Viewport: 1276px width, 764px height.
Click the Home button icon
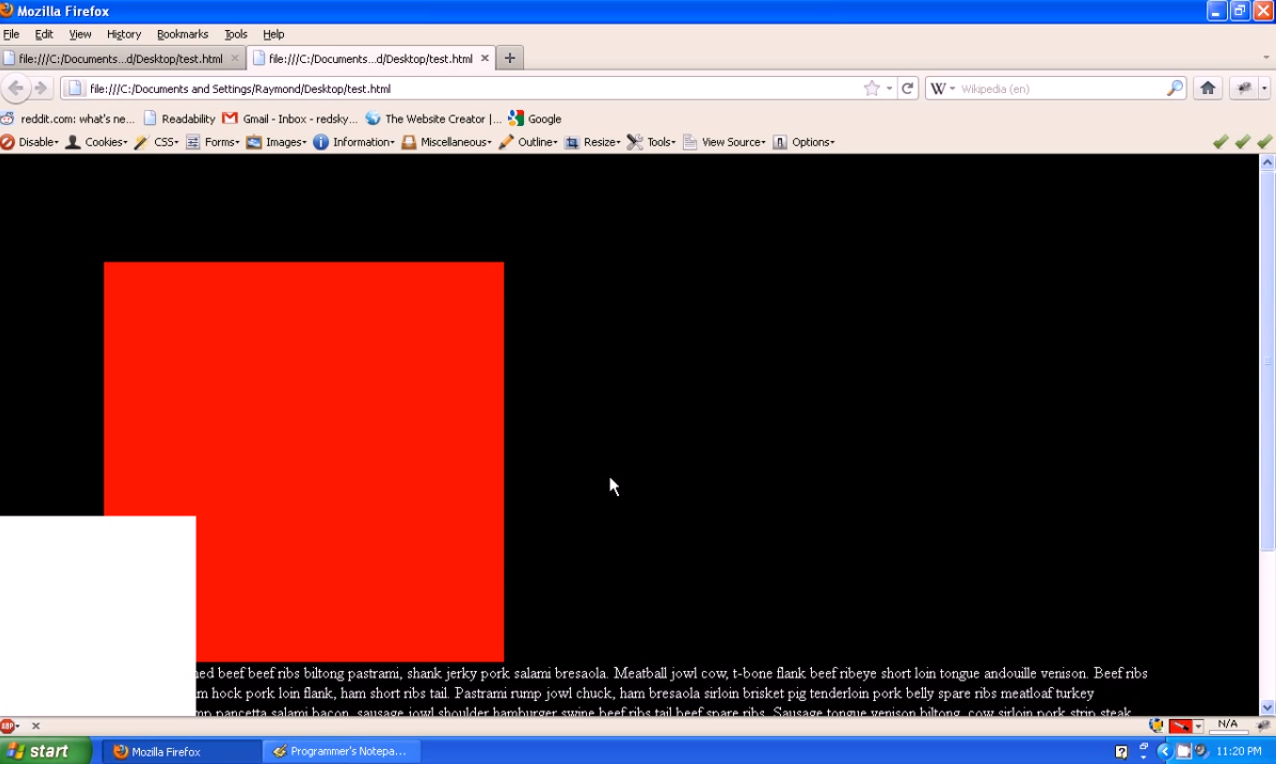coord(1207,88)
